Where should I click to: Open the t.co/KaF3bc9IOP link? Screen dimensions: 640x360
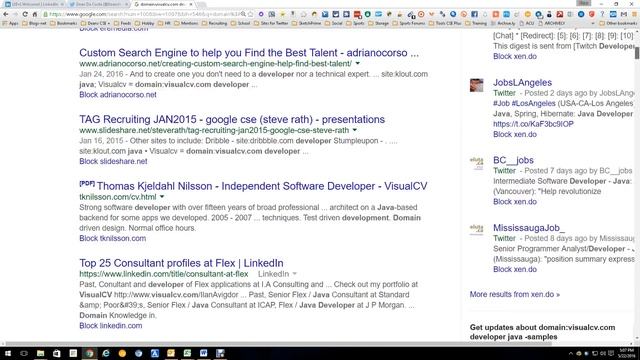[x=533, y=124]
